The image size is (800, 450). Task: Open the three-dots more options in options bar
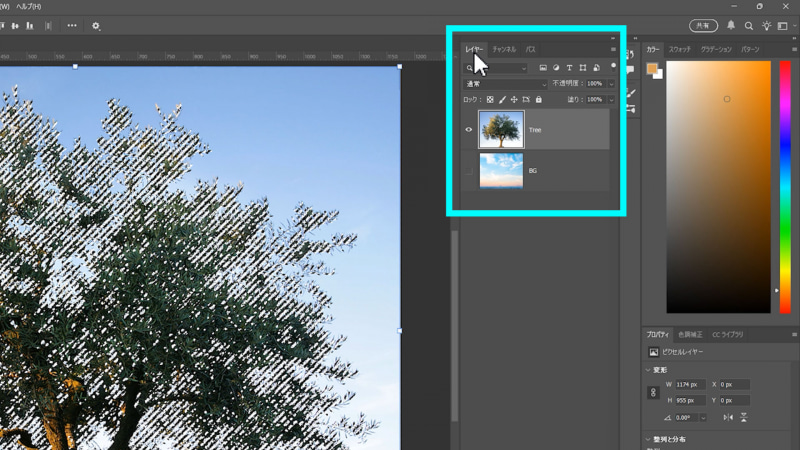coord(72,26)
